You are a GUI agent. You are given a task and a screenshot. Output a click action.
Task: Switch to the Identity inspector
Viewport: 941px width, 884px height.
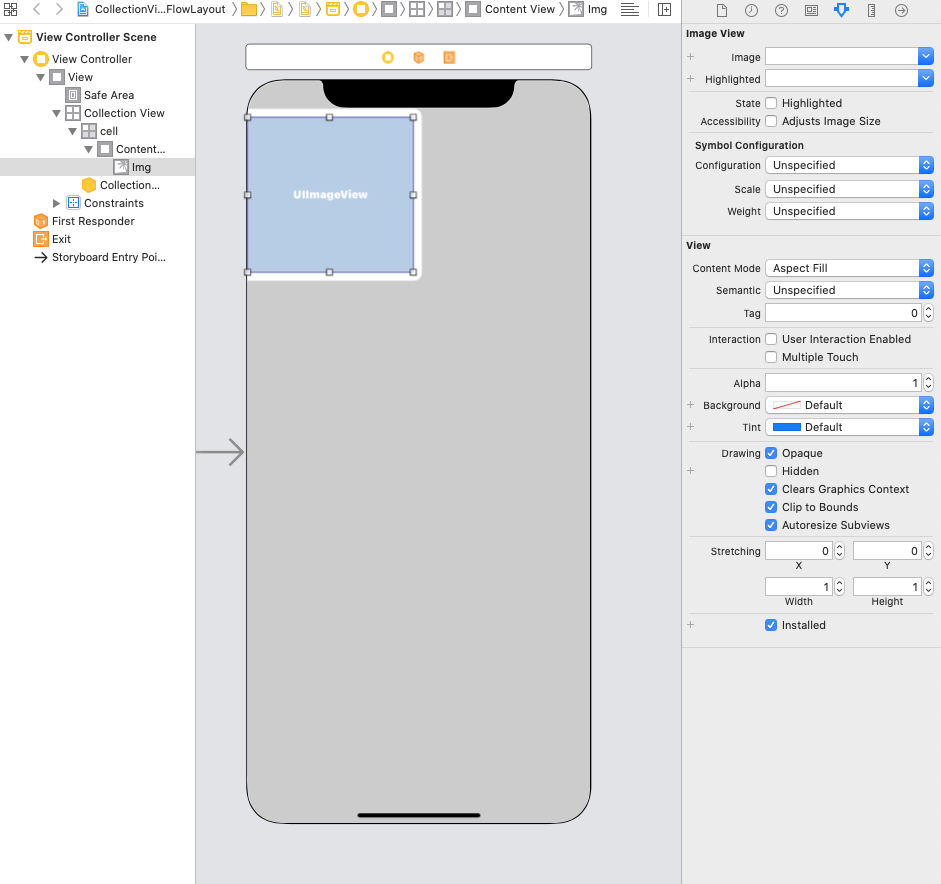click(811, 10)
